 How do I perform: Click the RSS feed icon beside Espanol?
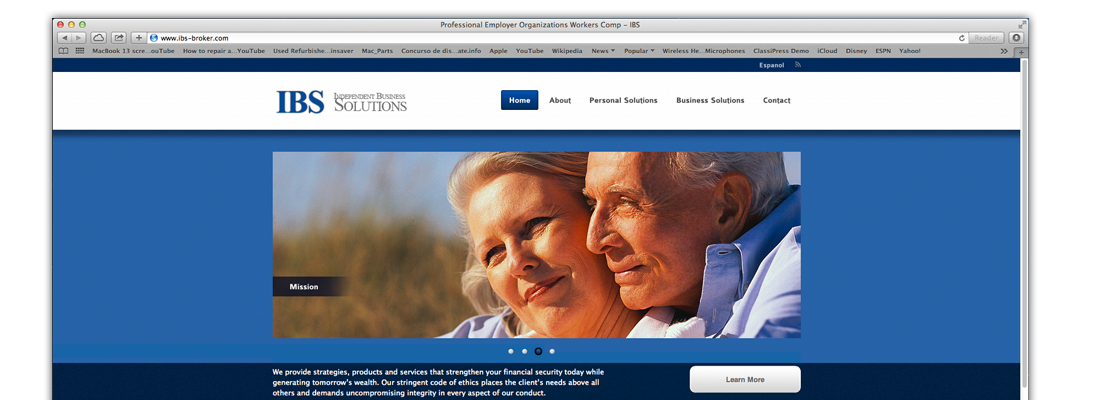[798, 64]
